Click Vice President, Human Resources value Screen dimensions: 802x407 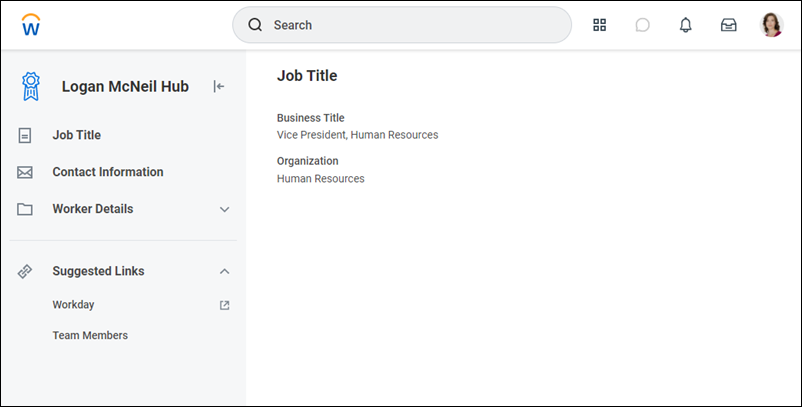coord(358,135)
